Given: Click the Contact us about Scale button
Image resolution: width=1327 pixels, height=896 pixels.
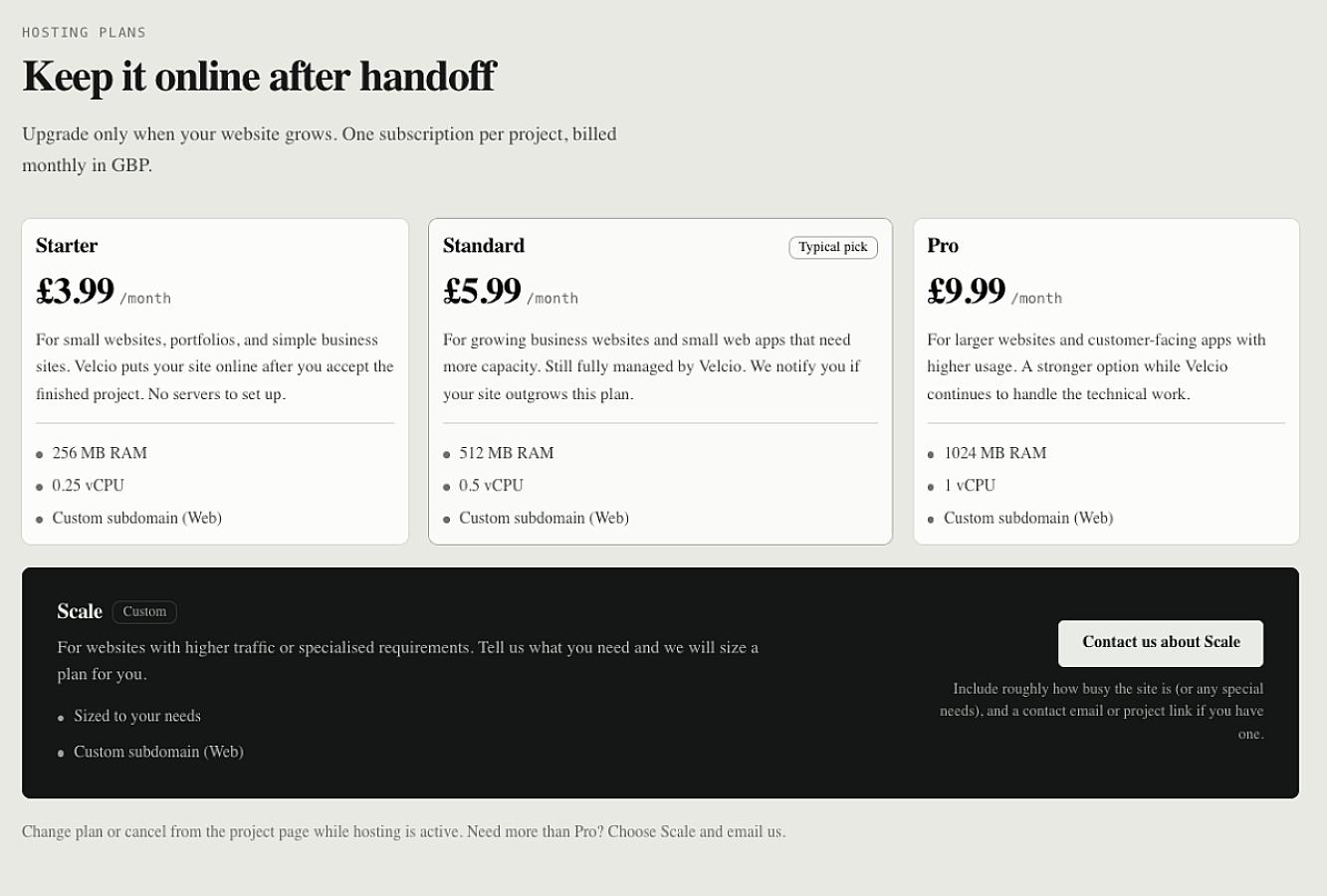Looking at the screenshot, I should pyautogui.click(x=1161, y=643).
